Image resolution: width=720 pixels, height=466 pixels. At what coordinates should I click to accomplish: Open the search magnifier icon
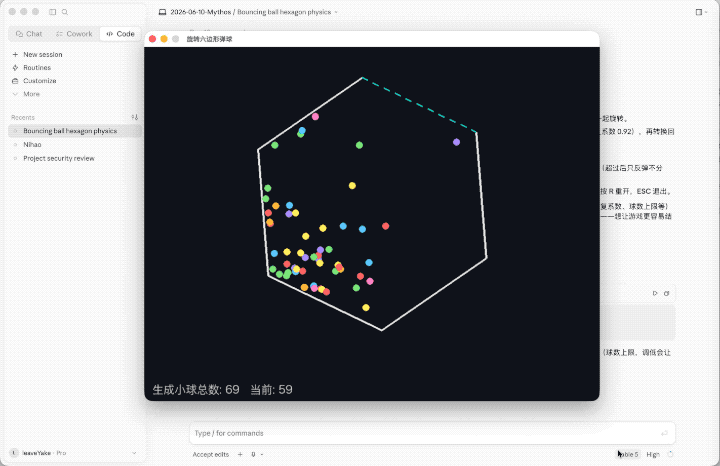65,12
